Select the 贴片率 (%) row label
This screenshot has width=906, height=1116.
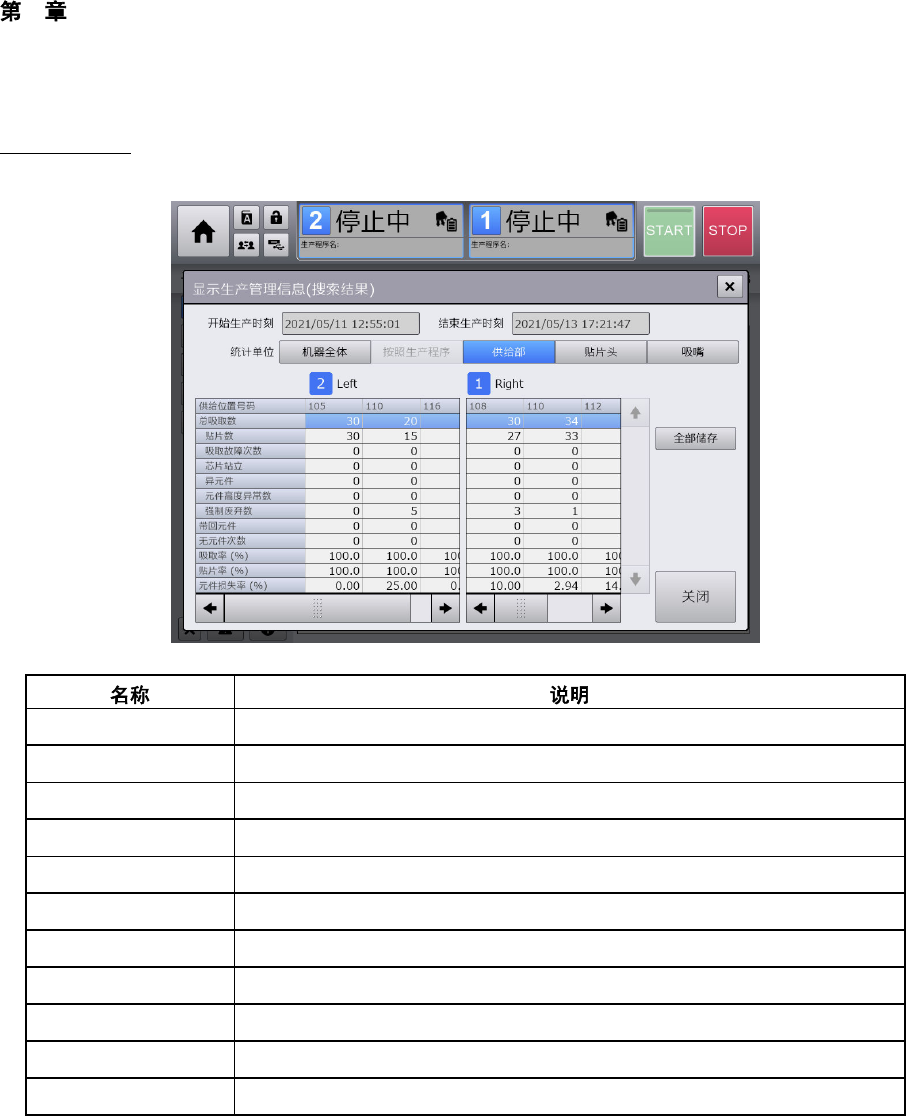coord(251,570)
